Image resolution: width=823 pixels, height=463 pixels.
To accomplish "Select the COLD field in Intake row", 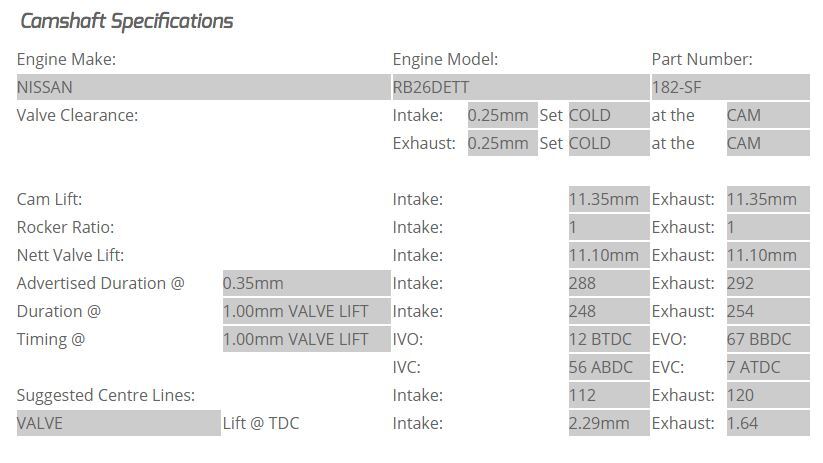I will (609, 115).
